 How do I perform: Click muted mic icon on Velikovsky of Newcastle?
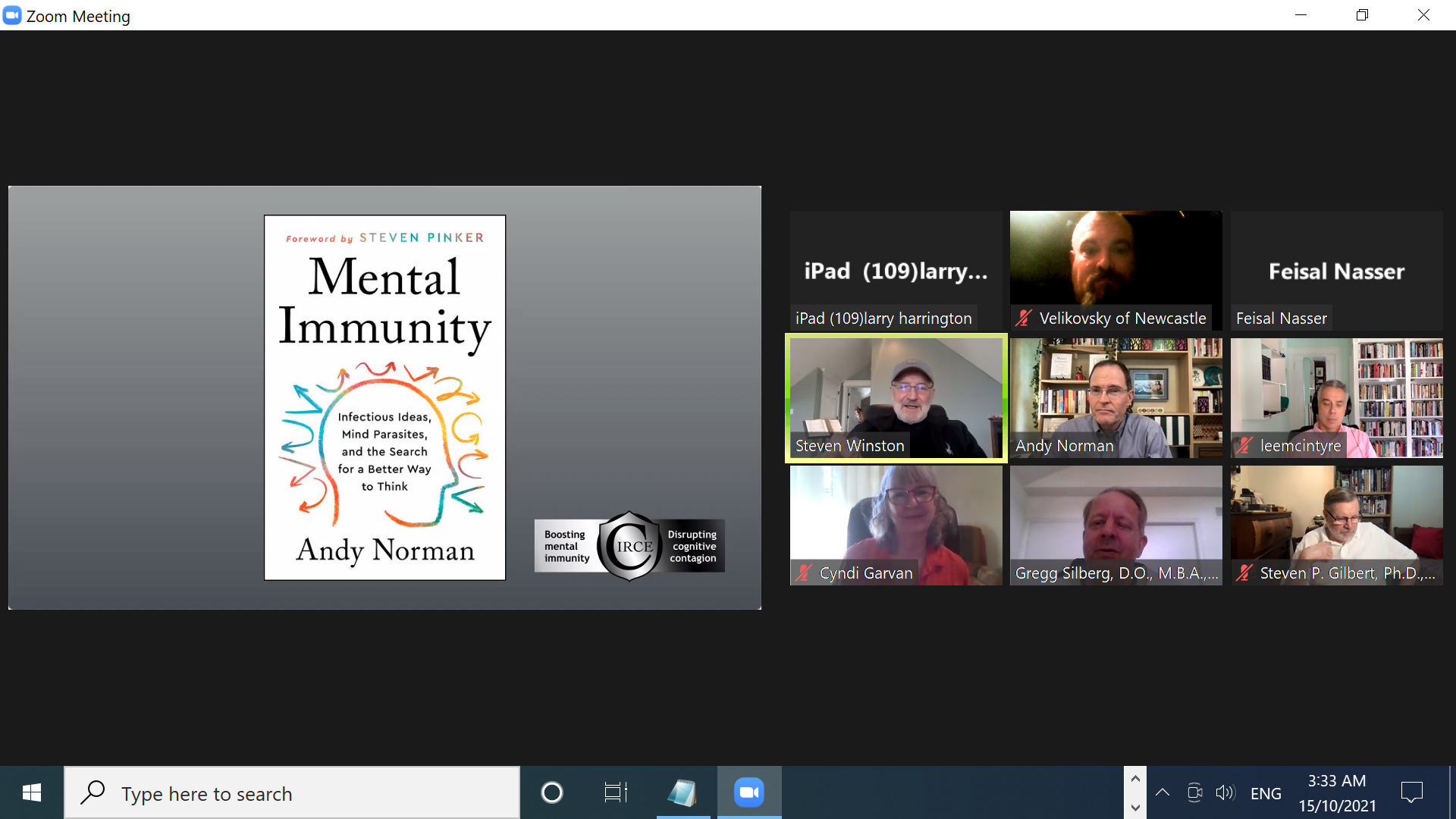(x=1024, y=318)
